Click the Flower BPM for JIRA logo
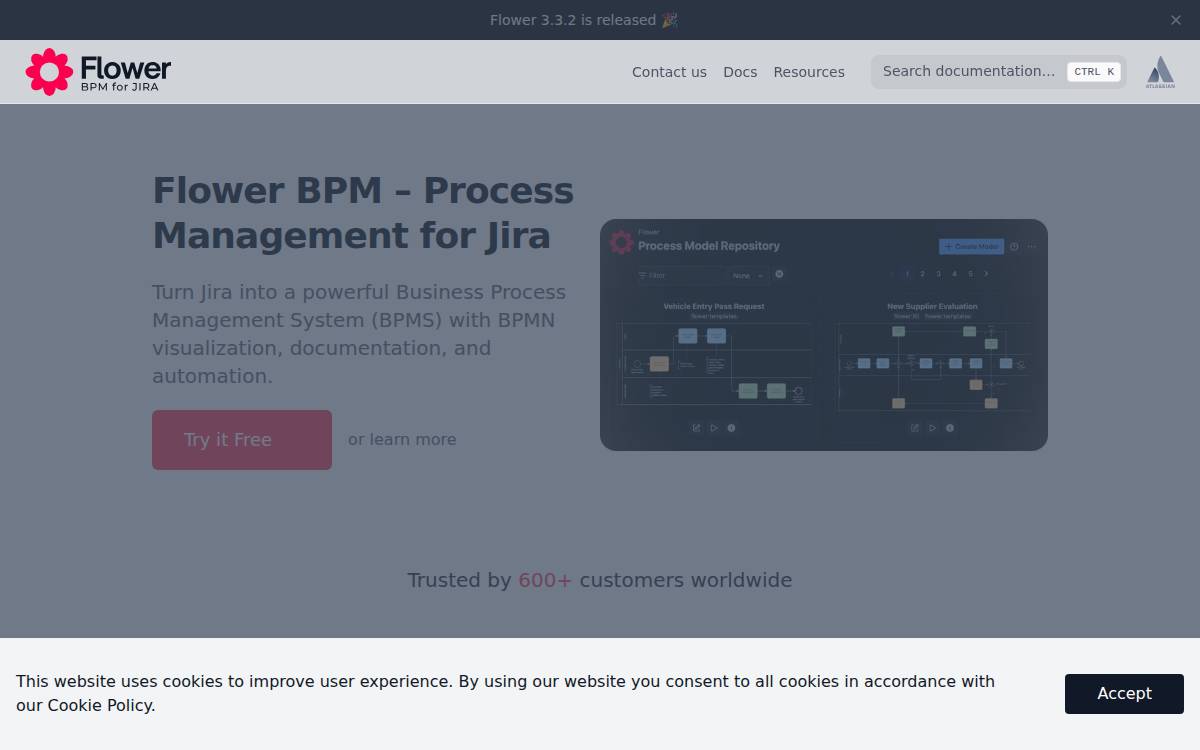This screenshot has width=1200, height=750. (98, 72)
